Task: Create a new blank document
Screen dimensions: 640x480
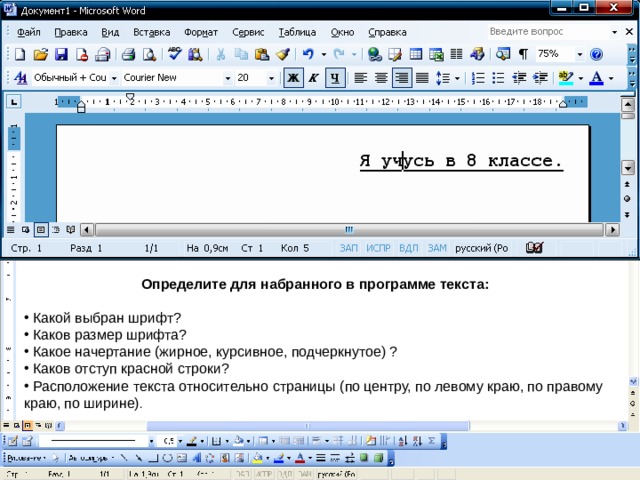Action: pyautogui.click(x=20, y=54)
